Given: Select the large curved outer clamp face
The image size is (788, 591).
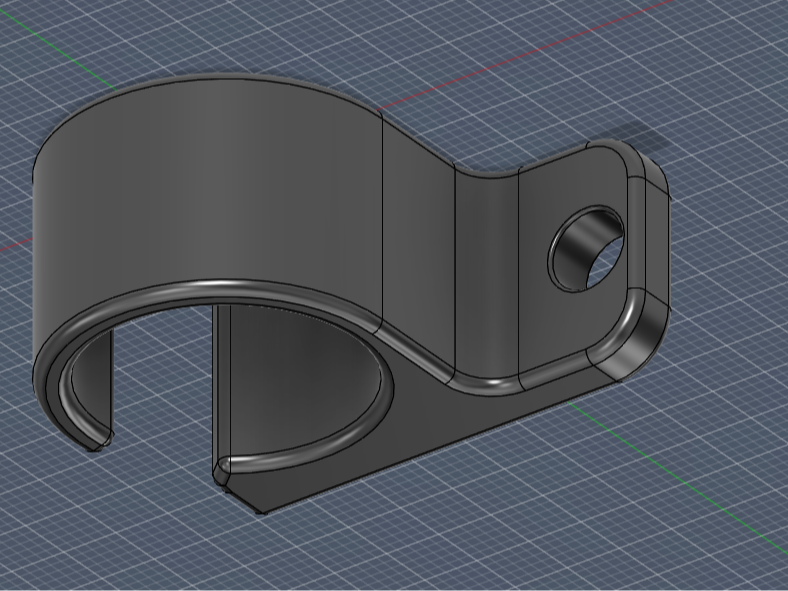Looking at the screenshot, I should pos(206,201).
